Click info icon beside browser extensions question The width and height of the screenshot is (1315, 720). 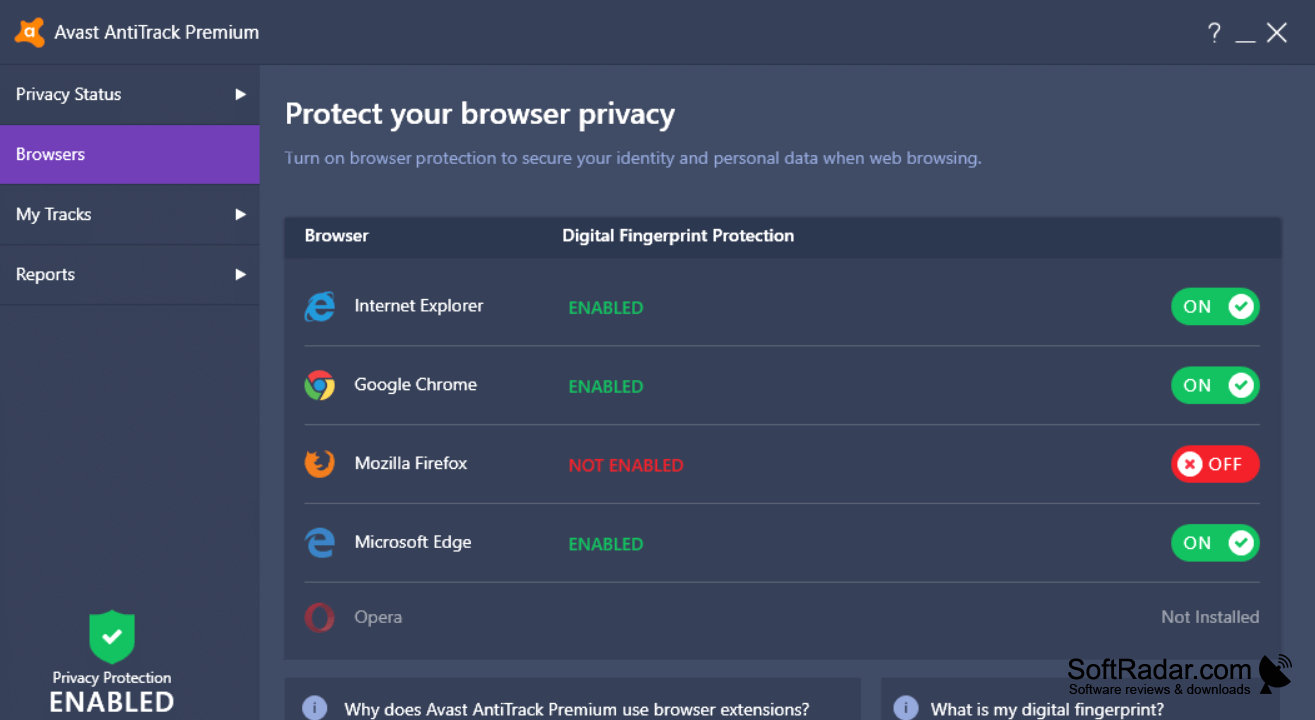click(315, 709)
